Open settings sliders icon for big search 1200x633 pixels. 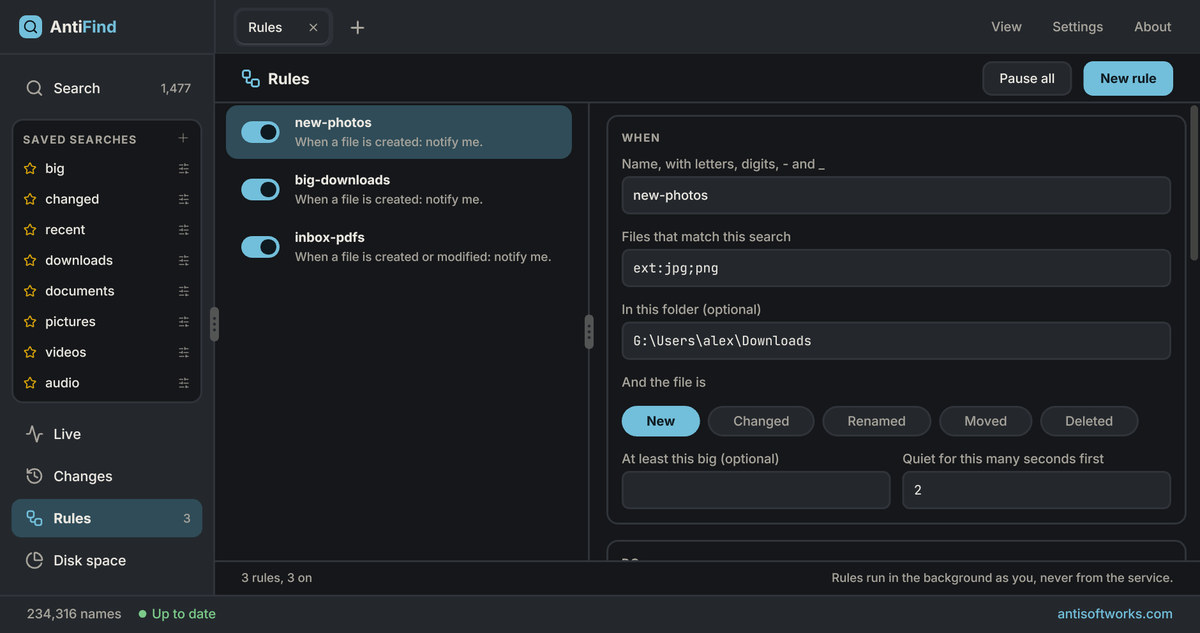pyautogui.click(x=184, y=169)
